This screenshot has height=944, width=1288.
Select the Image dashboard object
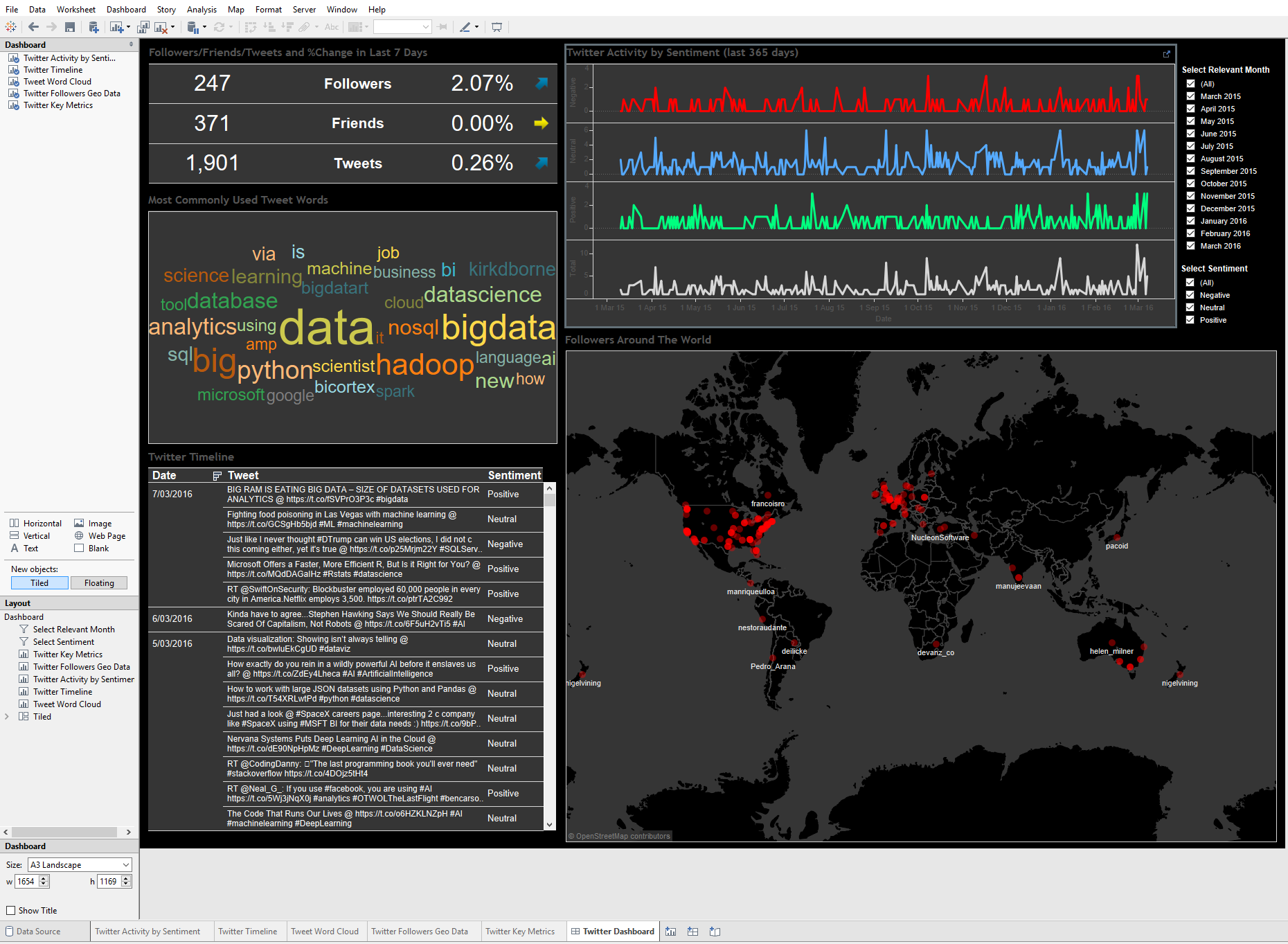93,524
